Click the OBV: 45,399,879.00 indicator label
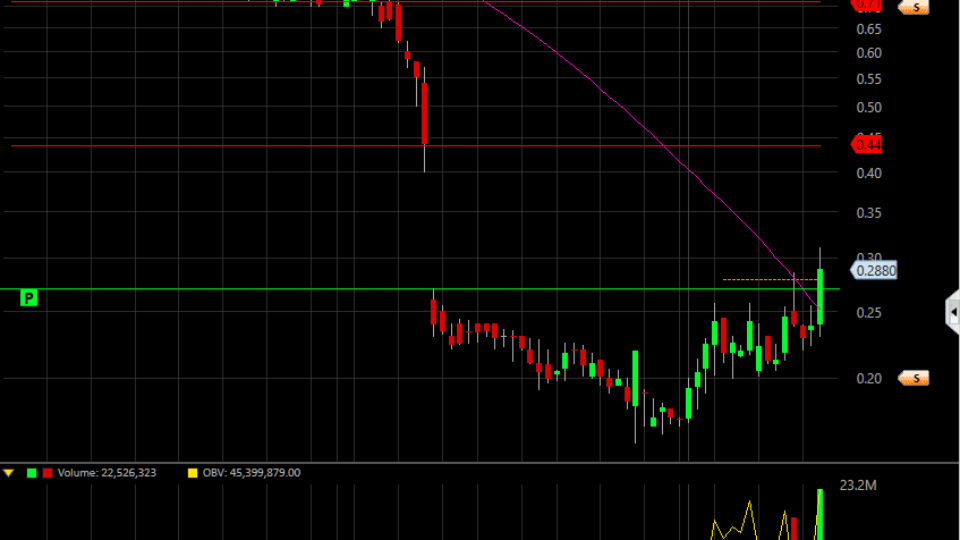960x540 pixels. pos(251,473)
